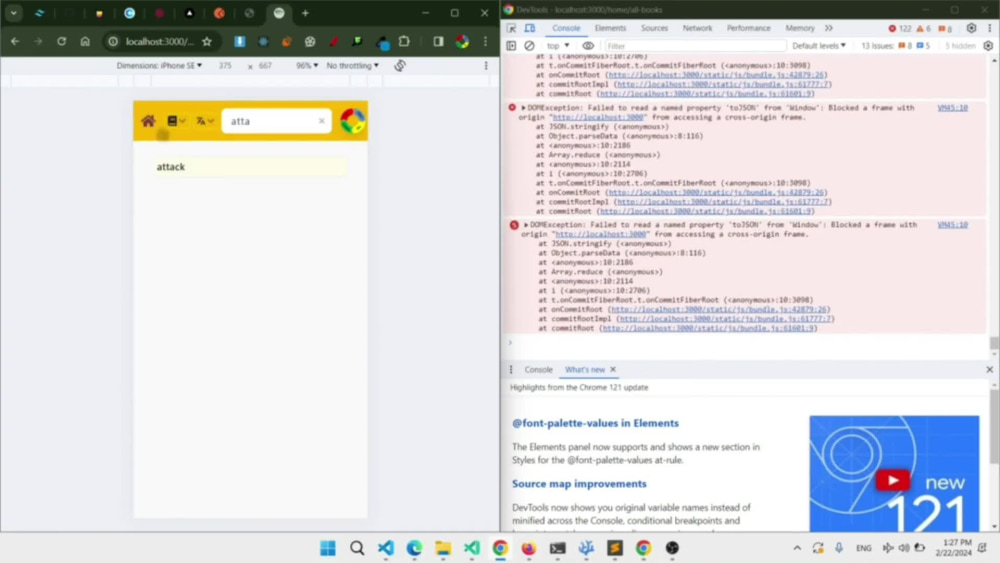Open DevTools settings gear in the top bar
Viewport: 1000px width, 563px height.
point(971,28)
